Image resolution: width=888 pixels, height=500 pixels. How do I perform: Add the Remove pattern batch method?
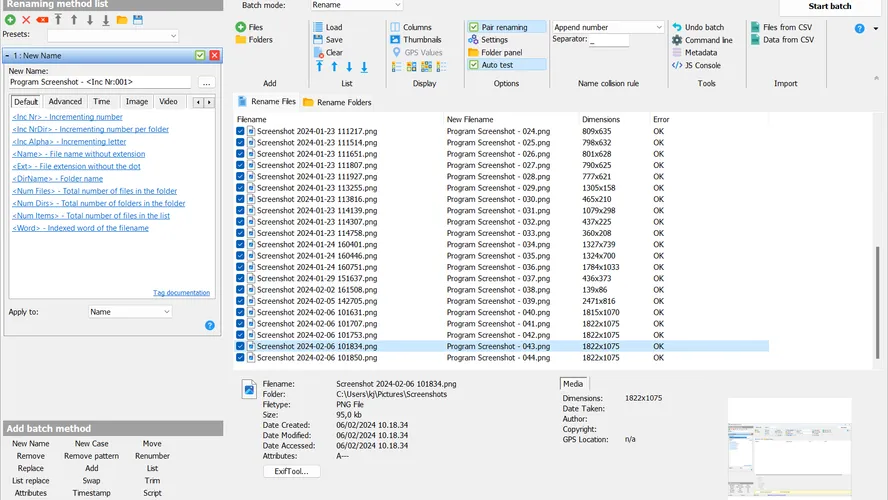pos(91,456)
